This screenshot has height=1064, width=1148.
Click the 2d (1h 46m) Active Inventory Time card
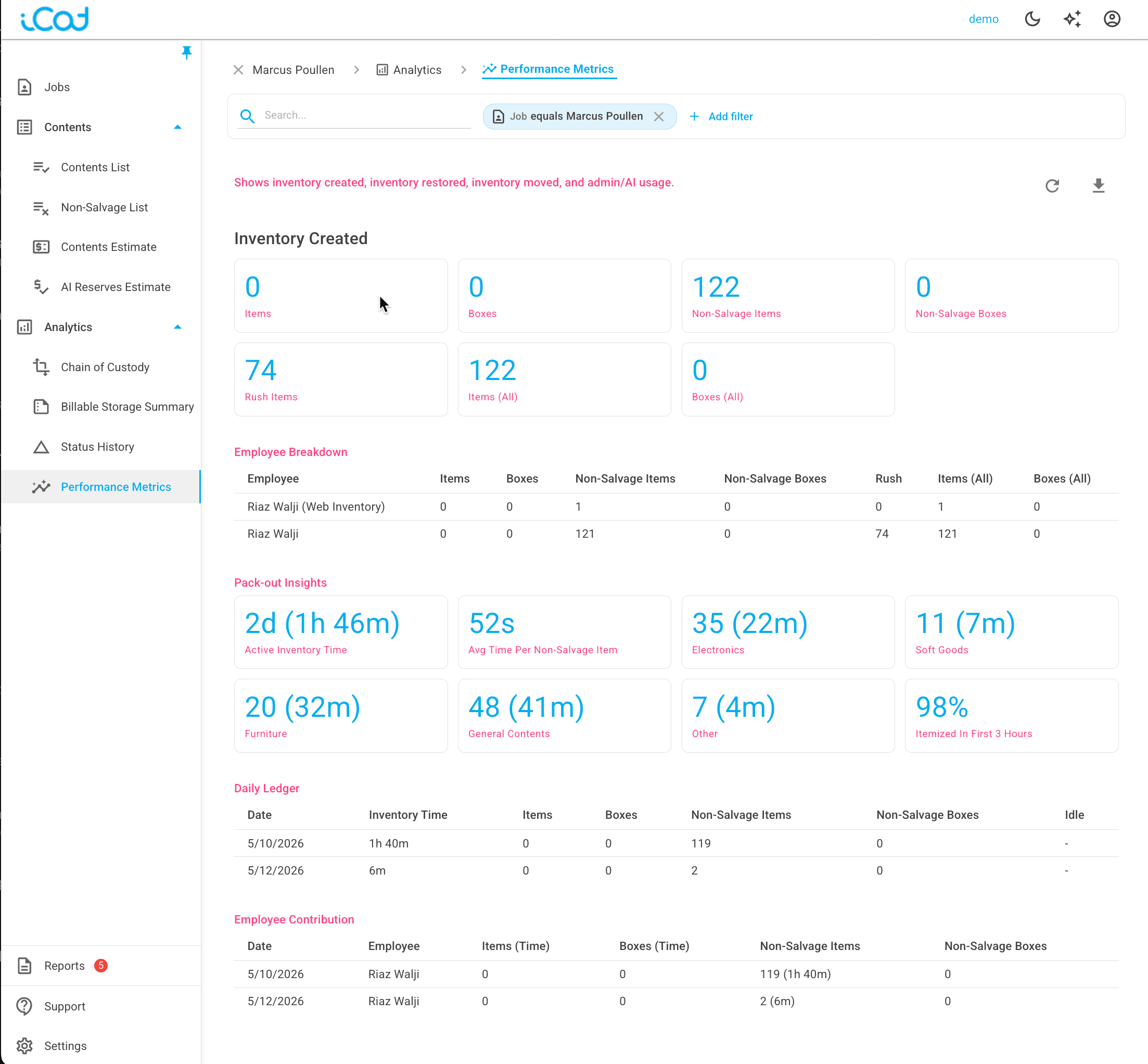[x=341, y=632]
